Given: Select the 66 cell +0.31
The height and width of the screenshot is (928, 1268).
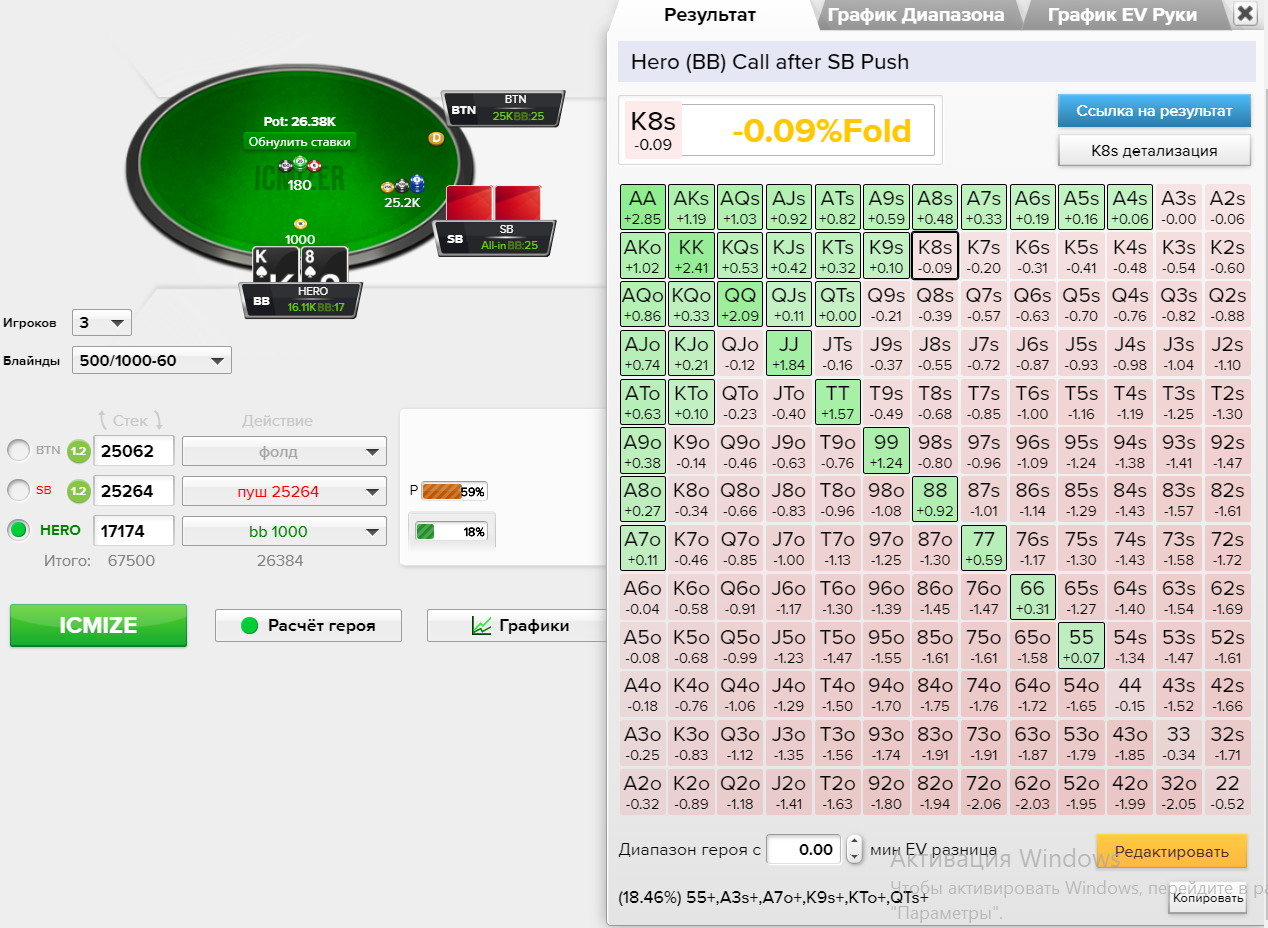Looking at the screenshot, I should tap(1032, 598).
